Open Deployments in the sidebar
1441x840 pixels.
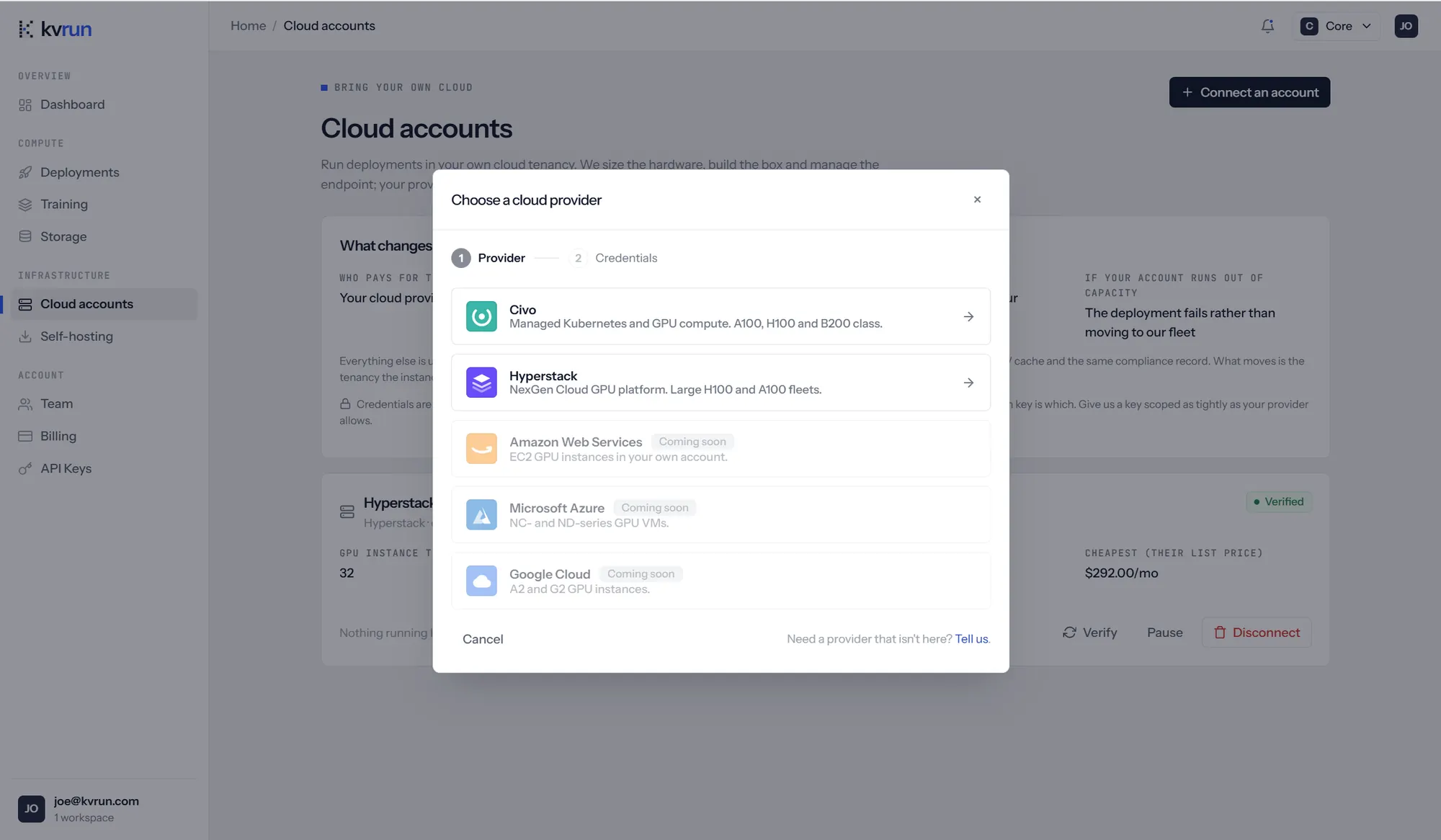104,172
